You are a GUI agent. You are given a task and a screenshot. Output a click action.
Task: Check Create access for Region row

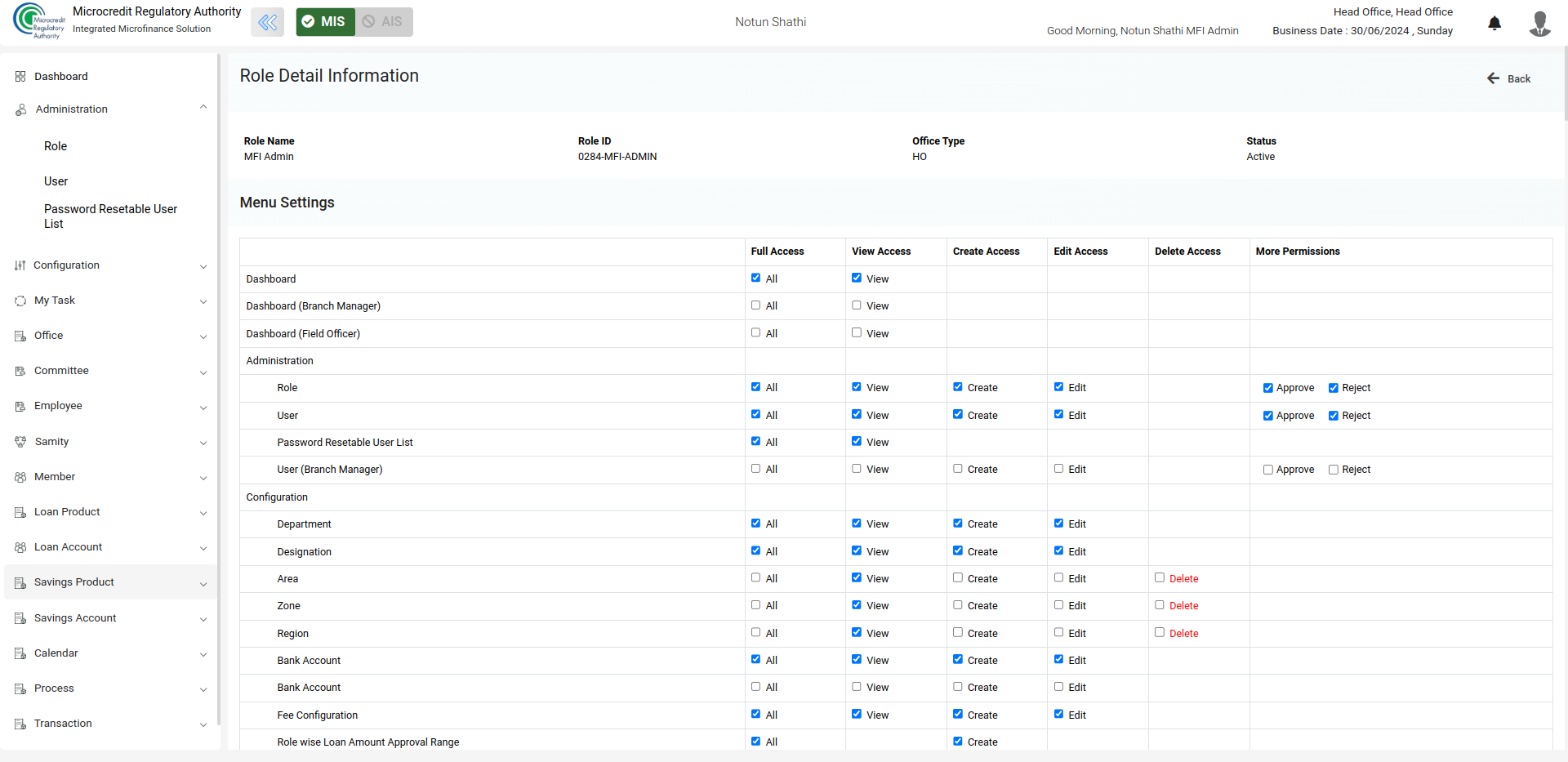coord(958,633)
